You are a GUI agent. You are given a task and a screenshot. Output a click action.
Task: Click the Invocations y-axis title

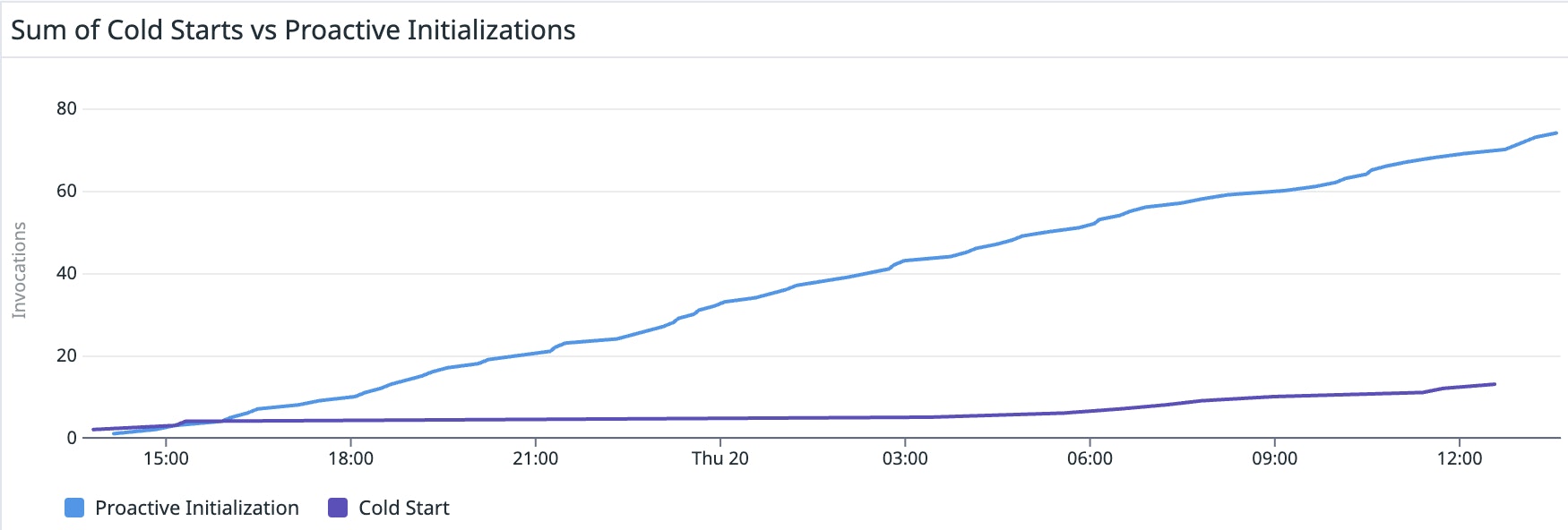tap(19, 270)
